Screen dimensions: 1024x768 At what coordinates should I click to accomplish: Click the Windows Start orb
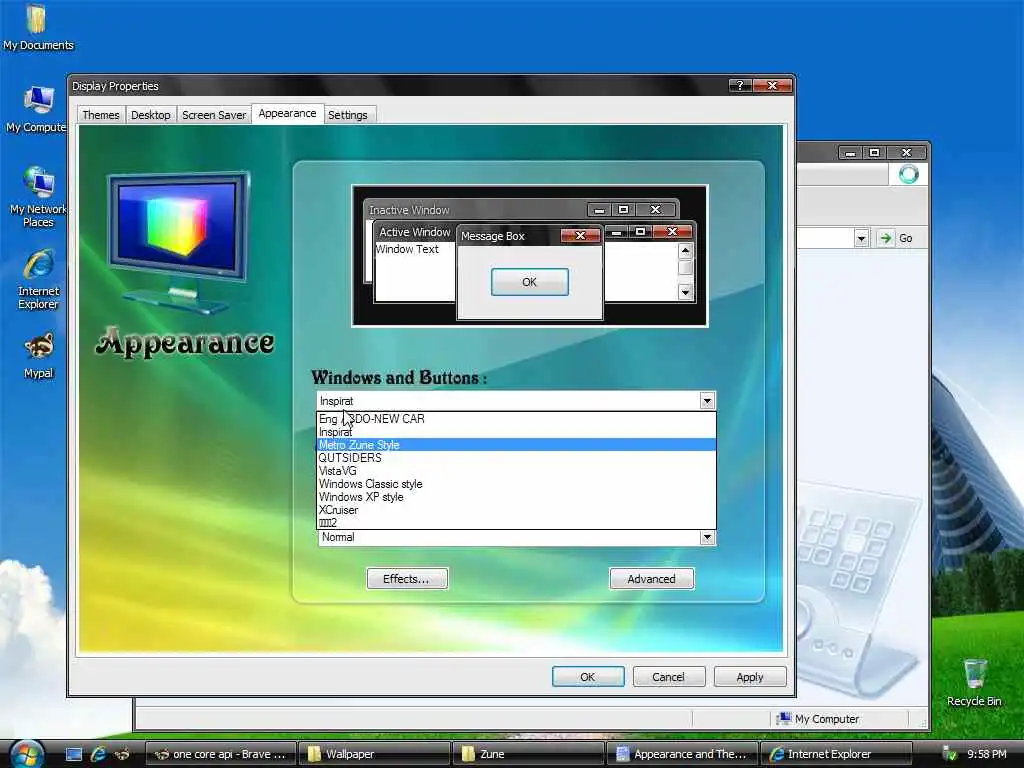tap(27, 754)
